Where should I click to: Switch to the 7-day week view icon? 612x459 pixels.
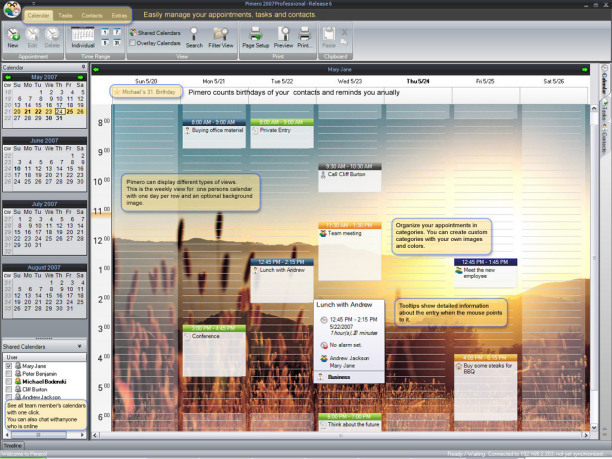coord(117,32)
